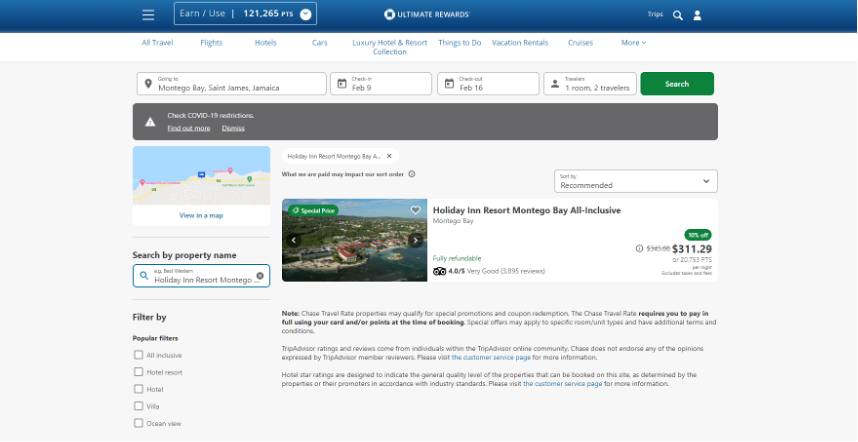The width and height of the screenshot is (858, 442).
Task: Expand the More navigation menu
Action: pyautogui.click(x=633, y=43)
